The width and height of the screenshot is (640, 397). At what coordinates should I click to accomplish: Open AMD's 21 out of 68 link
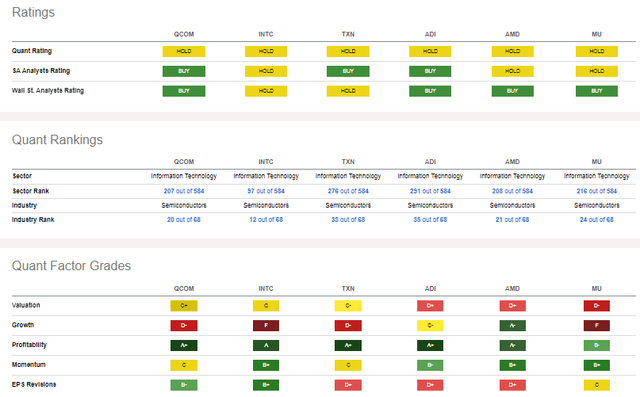[512, 220]
